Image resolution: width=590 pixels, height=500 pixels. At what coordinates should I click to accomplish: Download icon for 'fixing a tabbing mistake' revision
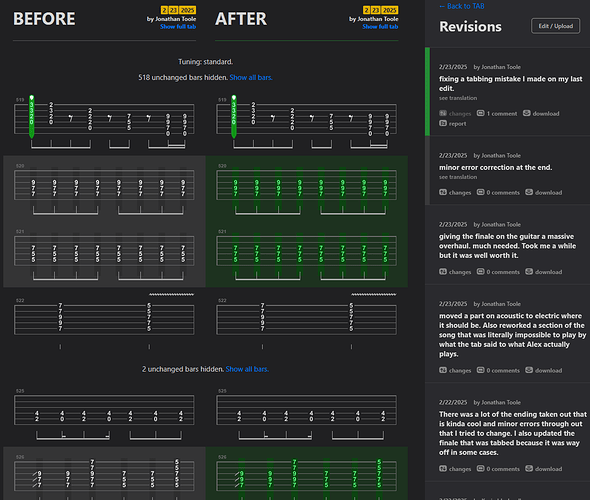(527, 113)
